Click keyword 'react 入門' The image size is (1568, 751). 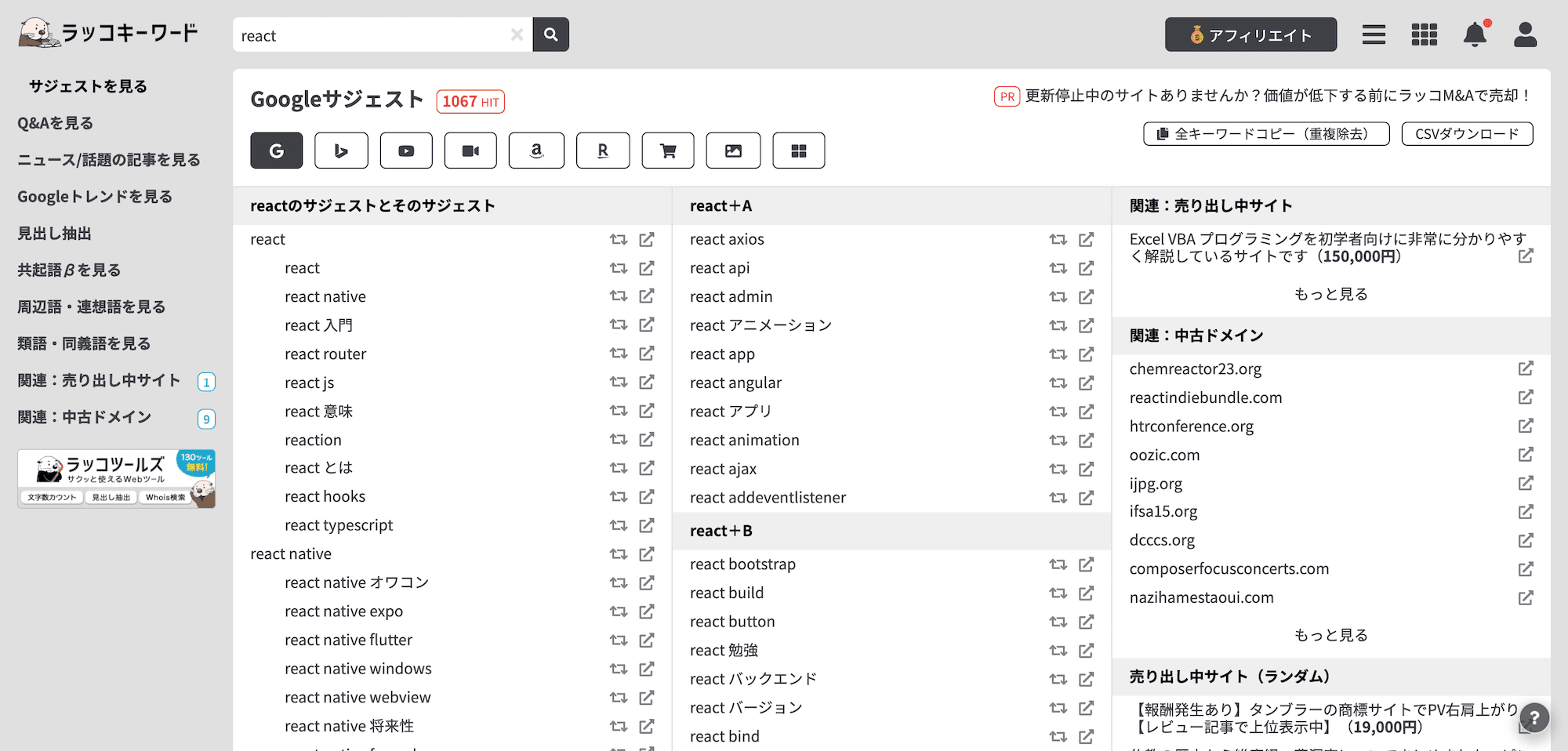pos(318,325)
